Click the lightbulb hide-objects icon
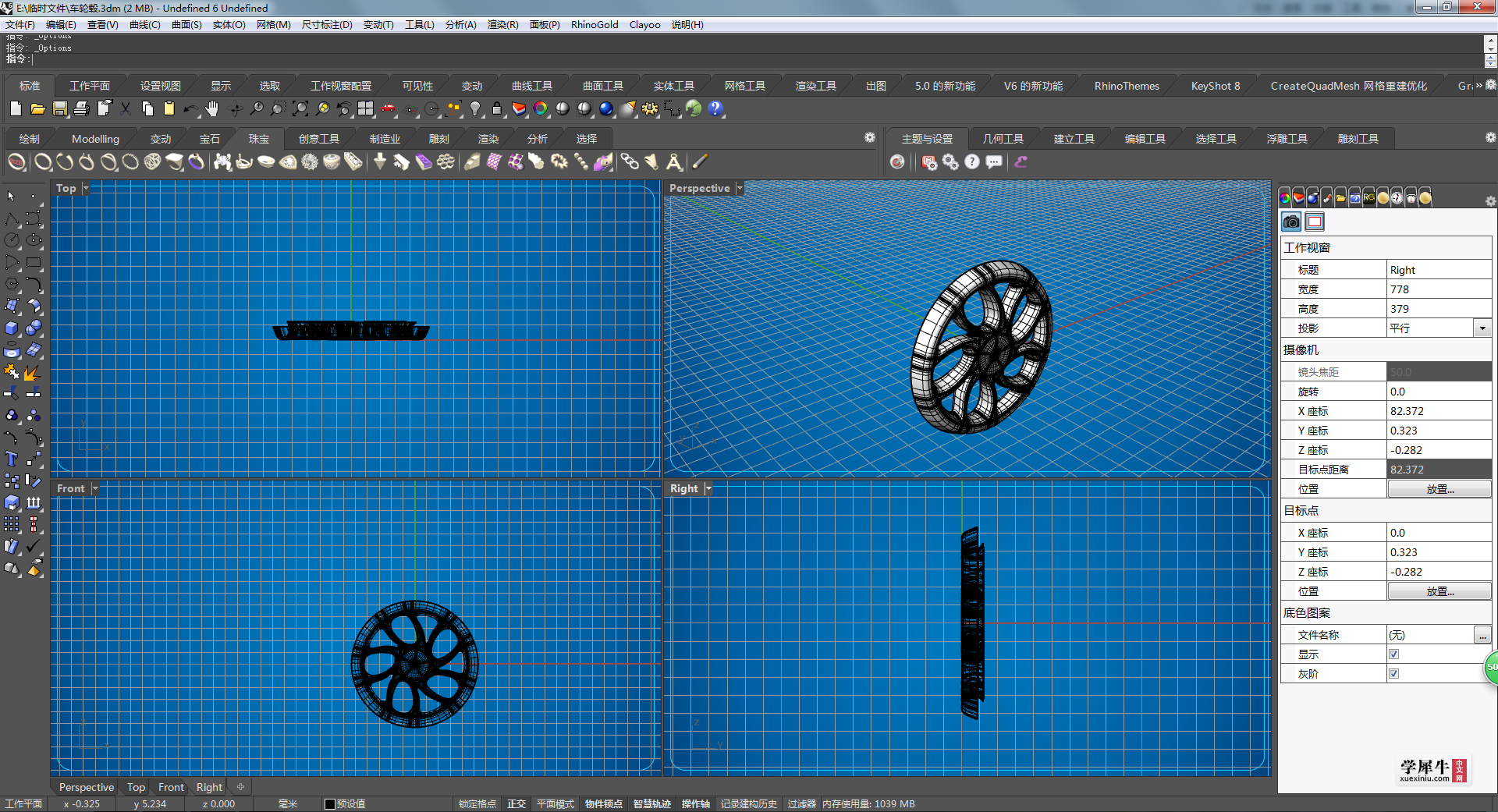Viewport: 1498px width, 812px height. 475,109
